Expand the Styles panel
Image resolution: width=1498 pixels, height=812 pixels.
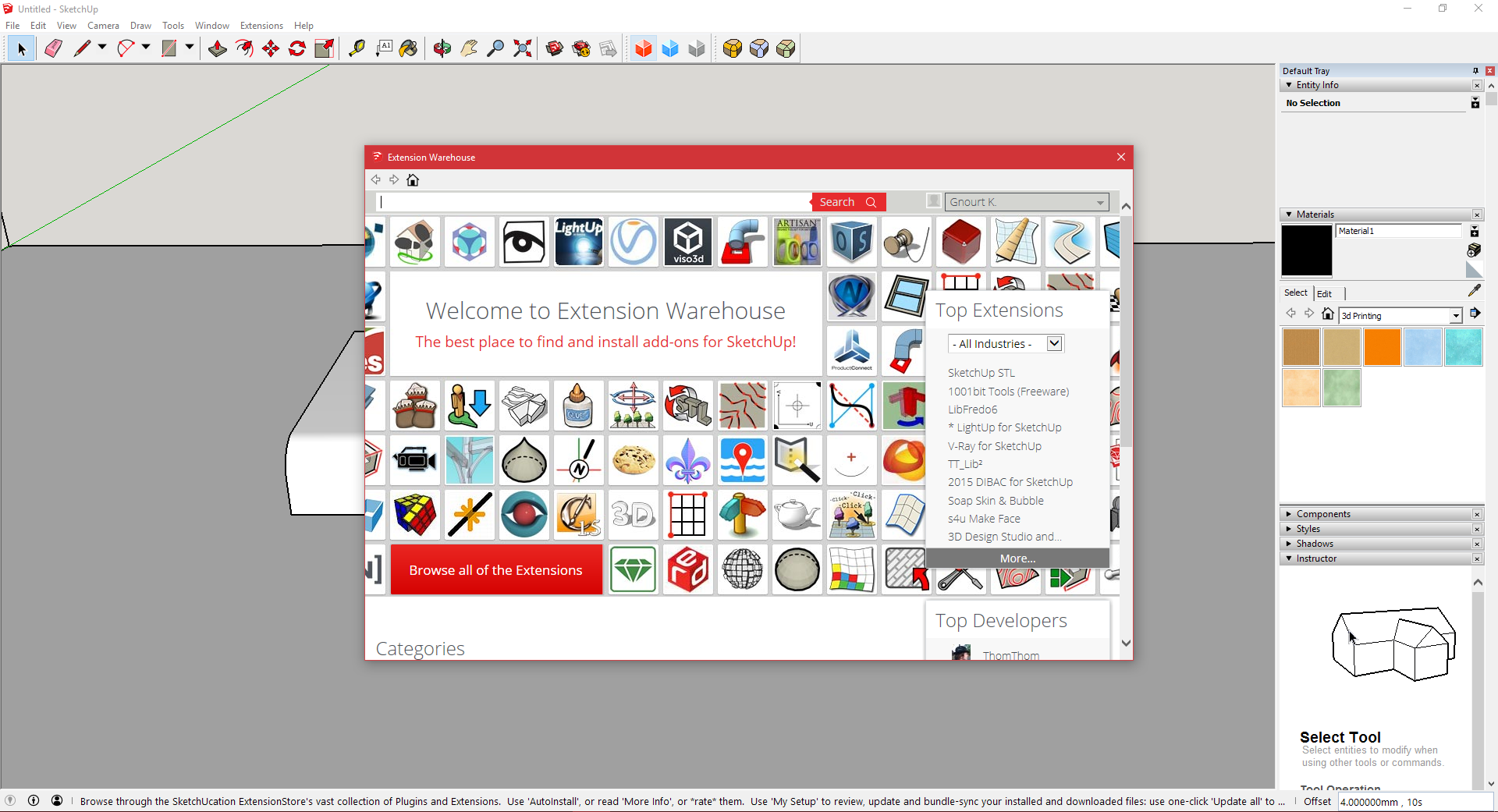(x=1288, y=529)
